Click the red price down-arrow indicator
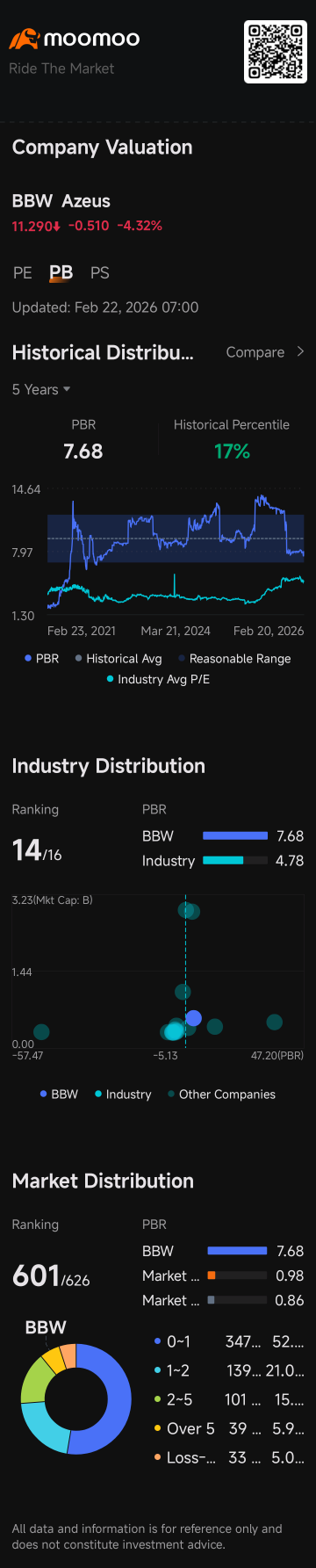This screenshot has height=1568, width=316. pyautogui.click(x=57, y=226)
